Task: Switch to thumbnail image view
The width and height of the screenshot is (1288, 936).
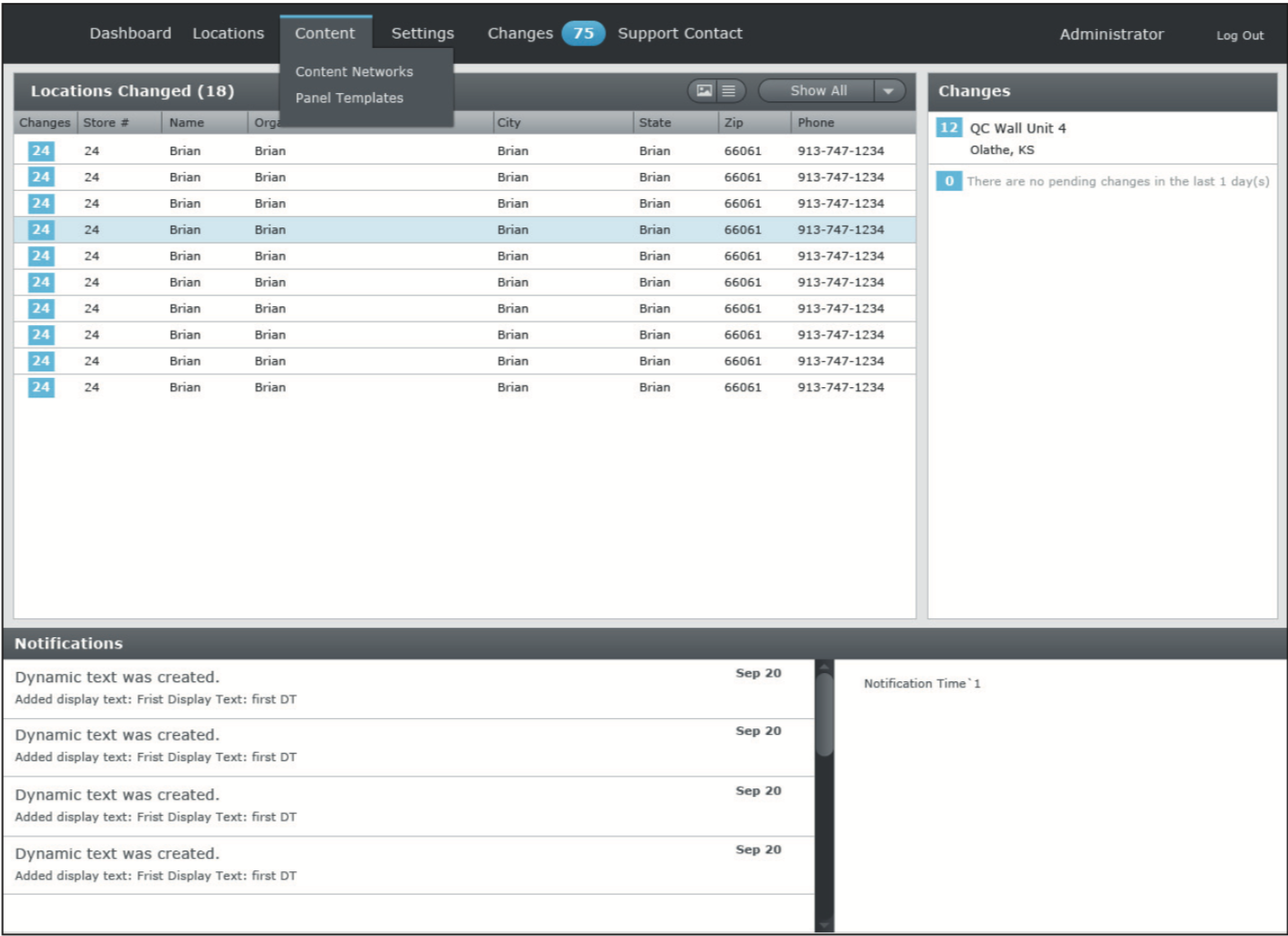Action: pyautogui.click(x=704, y=91)
